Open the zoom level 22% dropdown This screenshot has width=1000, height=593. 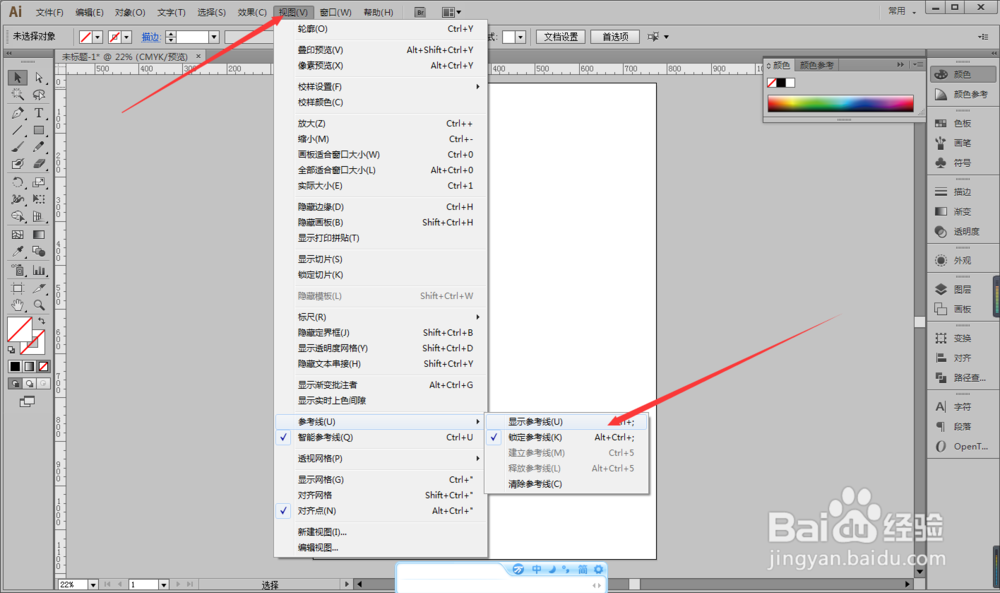[x=93, y=584]
